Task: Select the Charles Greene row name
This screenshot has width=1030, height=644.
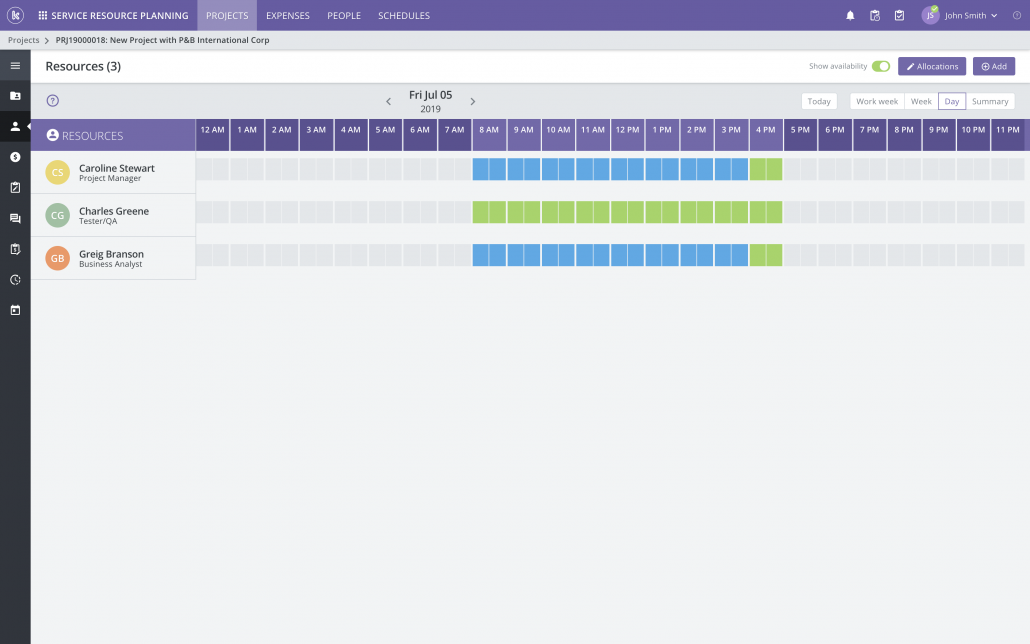Action: [x=114, y=211]
